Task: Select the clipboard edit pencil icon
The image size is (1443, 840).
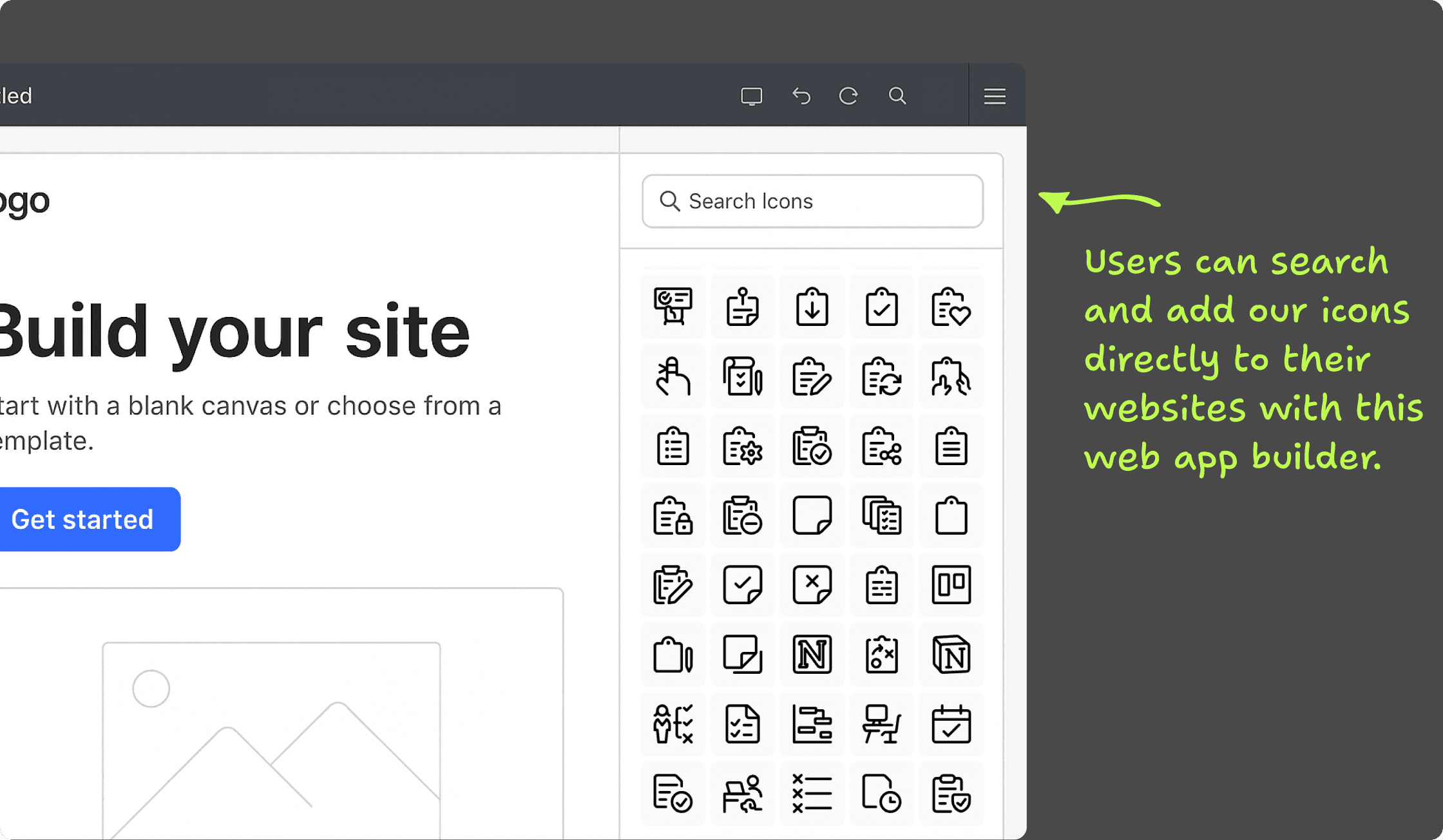Action: [812, 377]
